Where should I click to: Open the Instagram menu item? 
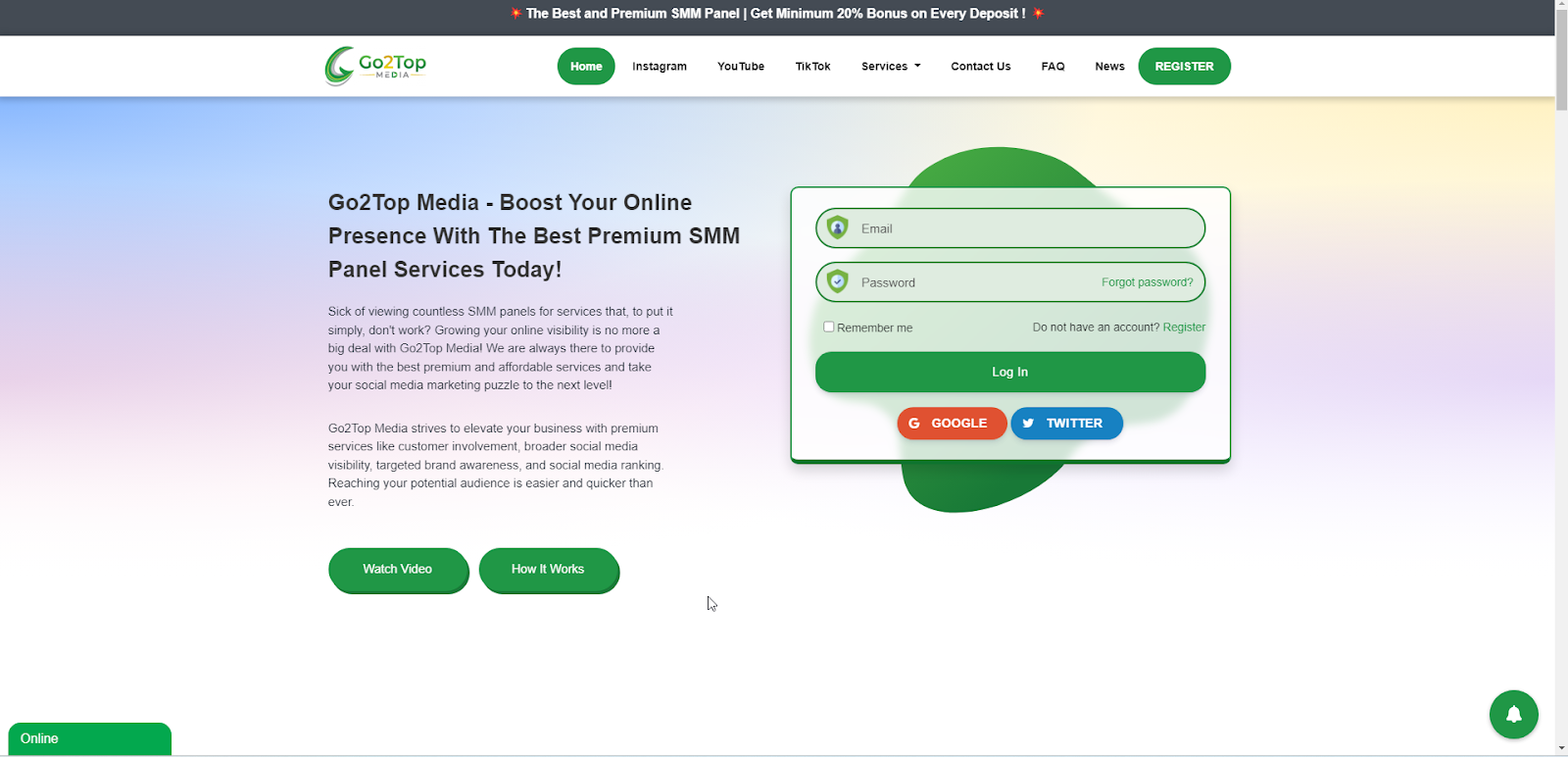660,67
